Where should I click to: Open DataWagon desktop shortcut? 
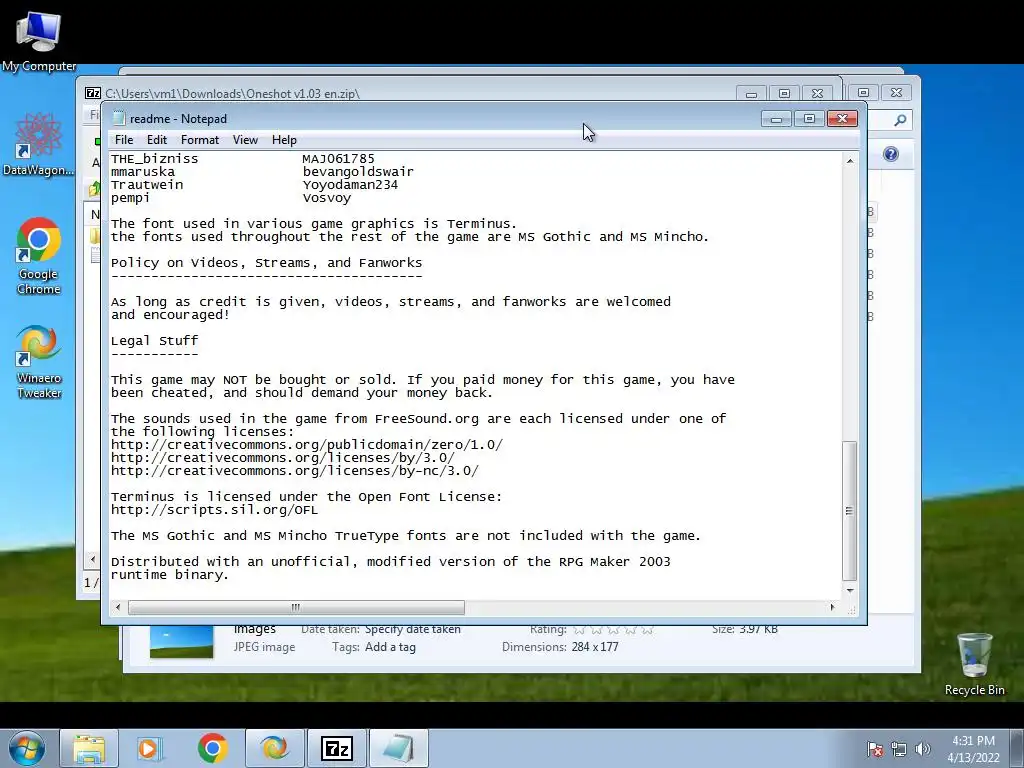click(x=38, y=144)
